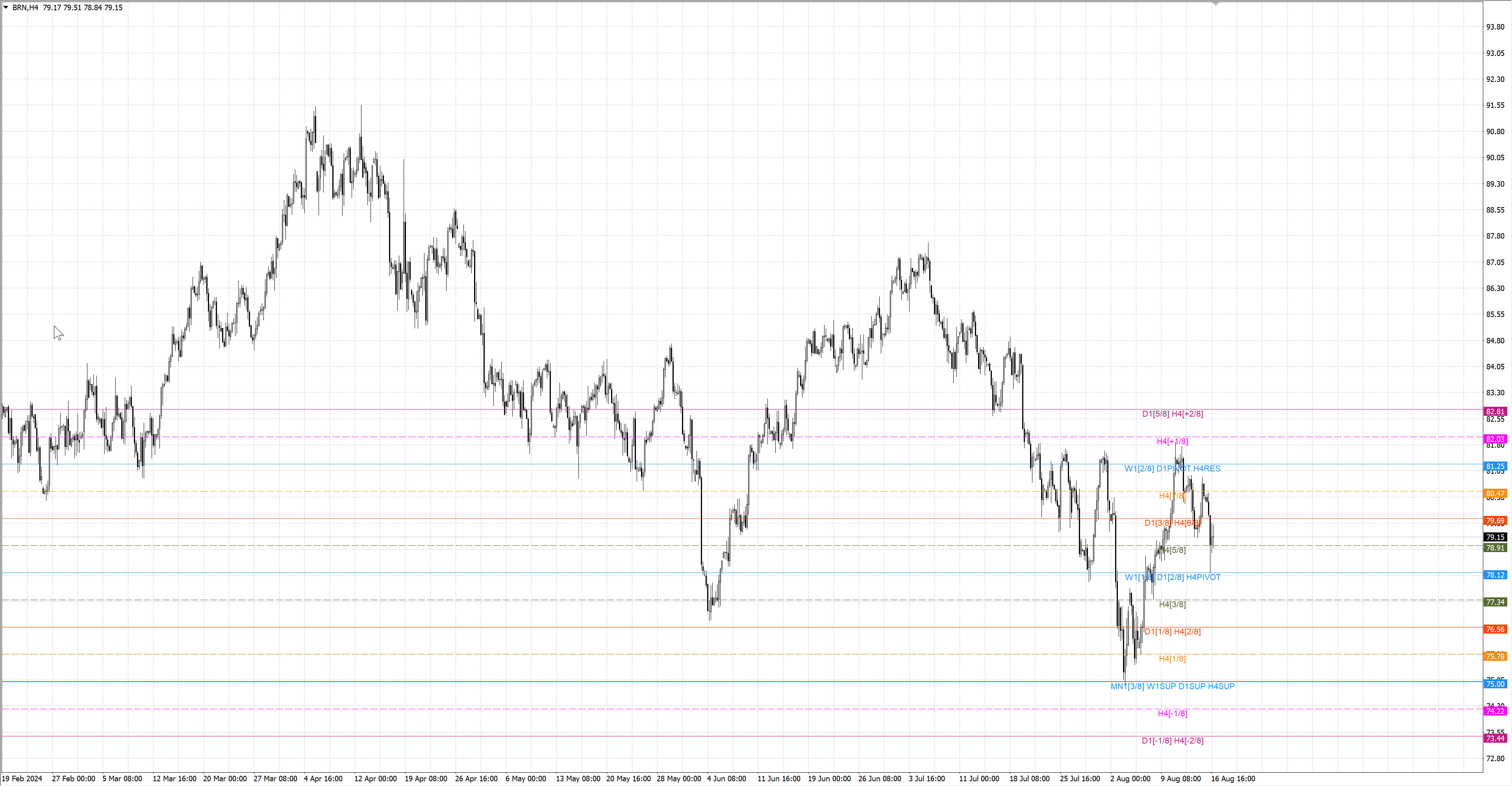The width and height of the screenshot is (1512, 786).
Task: Select the 'D1[1/8] H4[2/8]' level label
Action: pos(1172,632)
